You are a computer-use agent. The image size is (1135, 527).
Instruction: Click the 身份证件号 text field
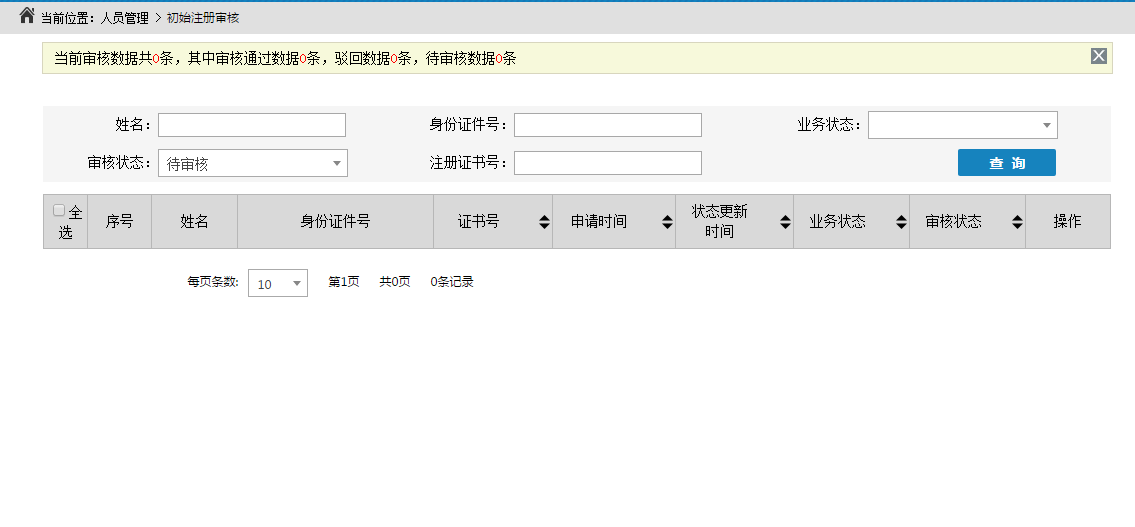[607, 125]
